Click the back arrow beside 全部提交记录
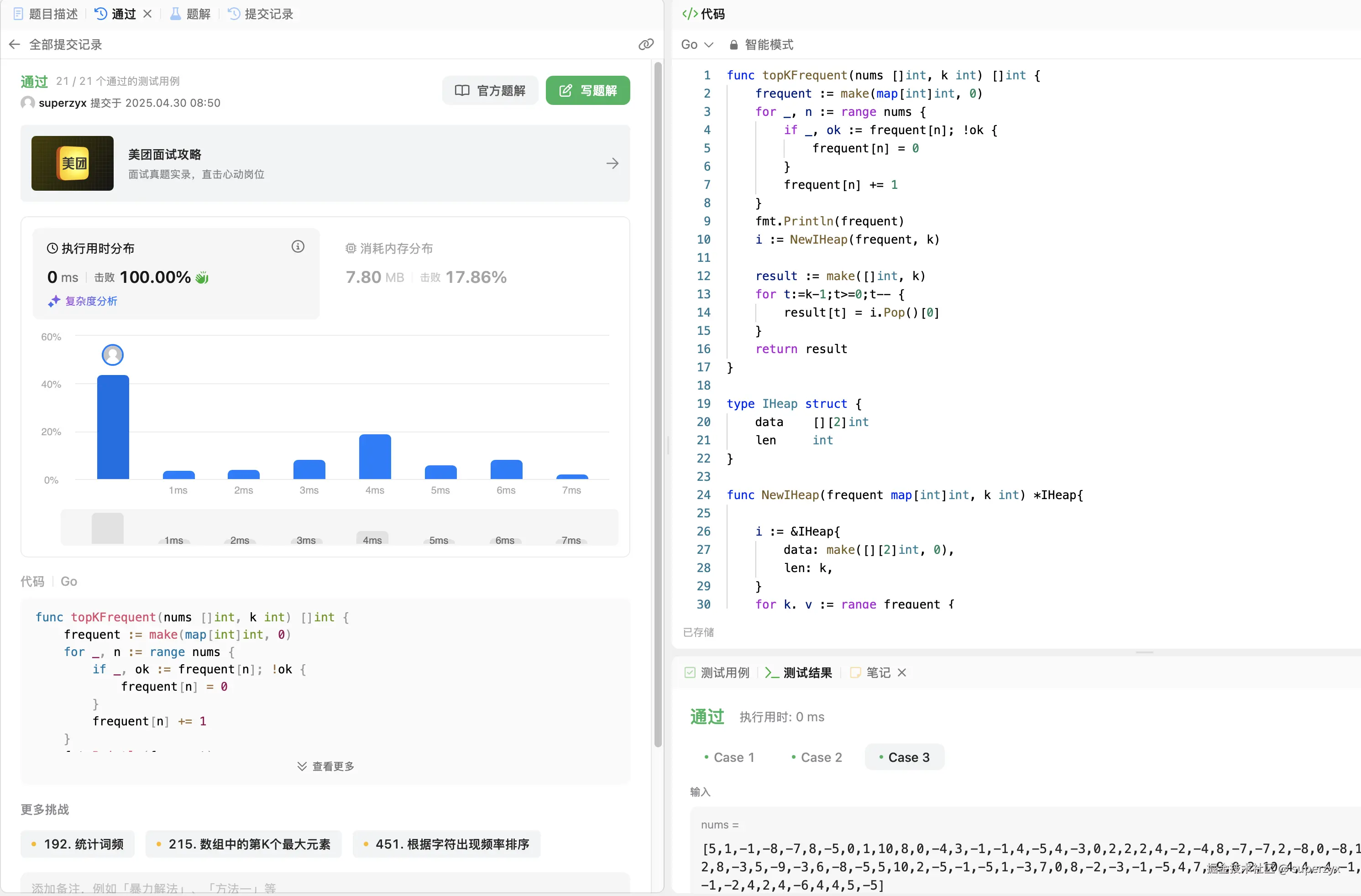1361x896 pixels. (15, 45)
